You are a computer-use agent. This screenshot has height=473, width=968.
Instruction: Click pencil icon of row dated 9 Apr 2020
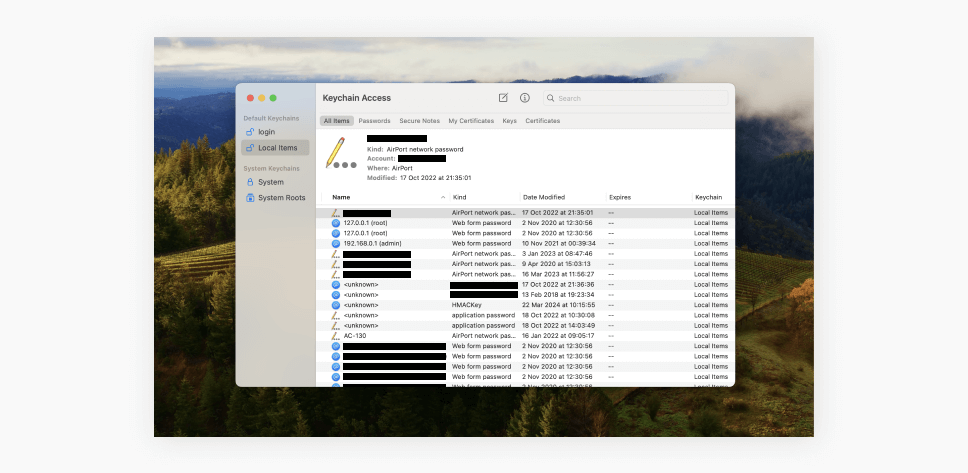click(x=336, y=264)
